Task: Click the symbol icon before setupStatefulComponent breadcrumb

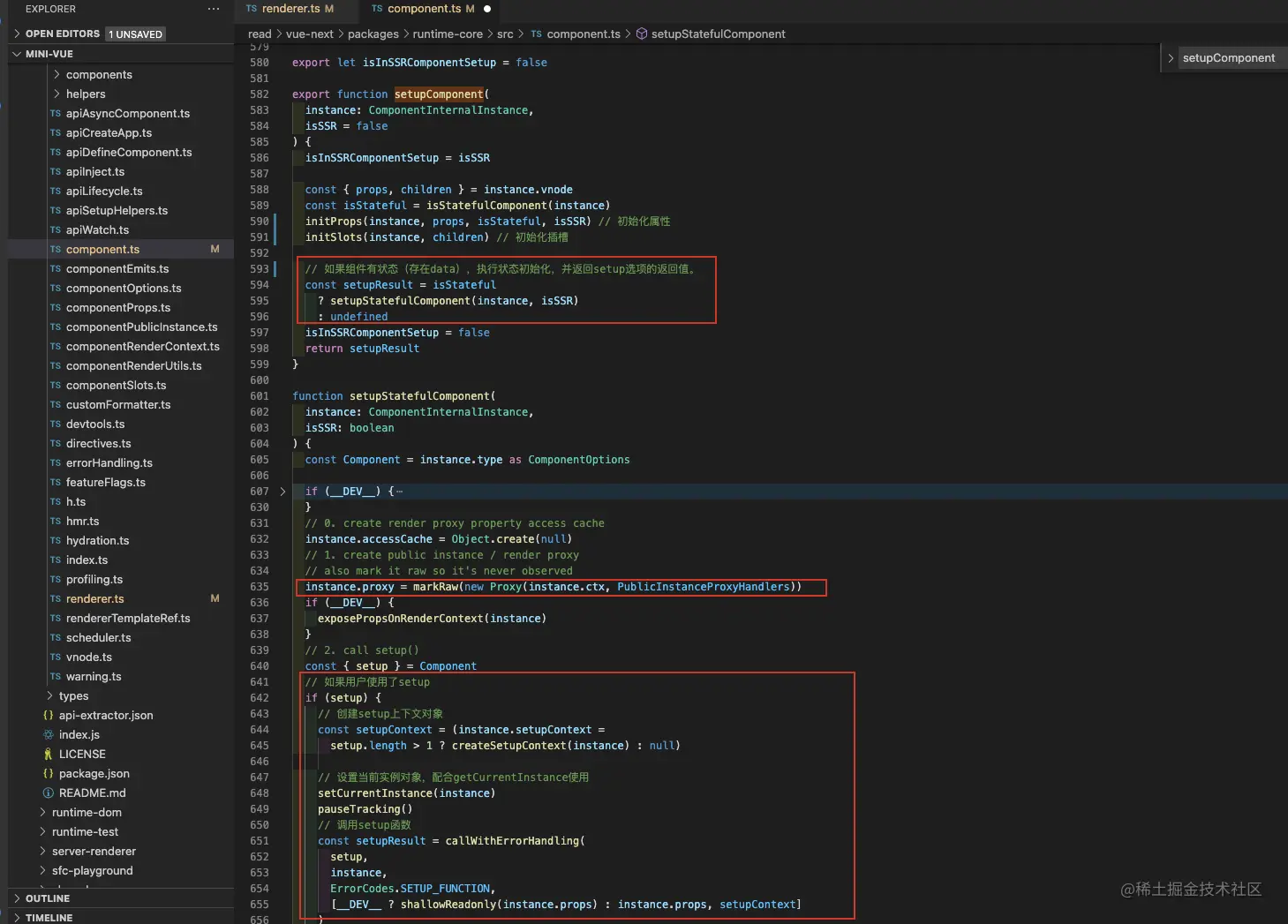Action: 642,34
